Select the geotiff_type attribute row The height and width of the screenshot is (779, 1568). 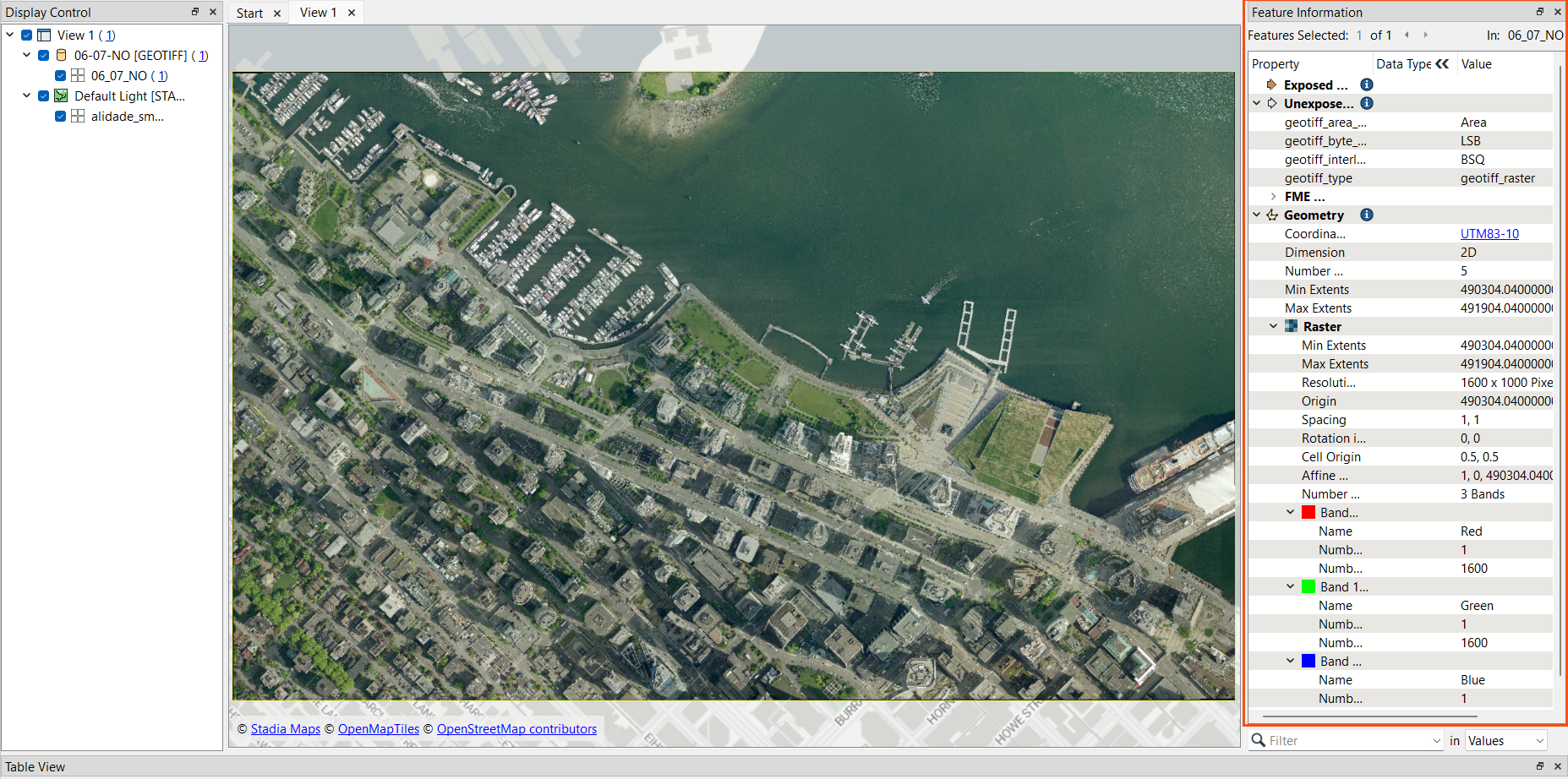1401,177
